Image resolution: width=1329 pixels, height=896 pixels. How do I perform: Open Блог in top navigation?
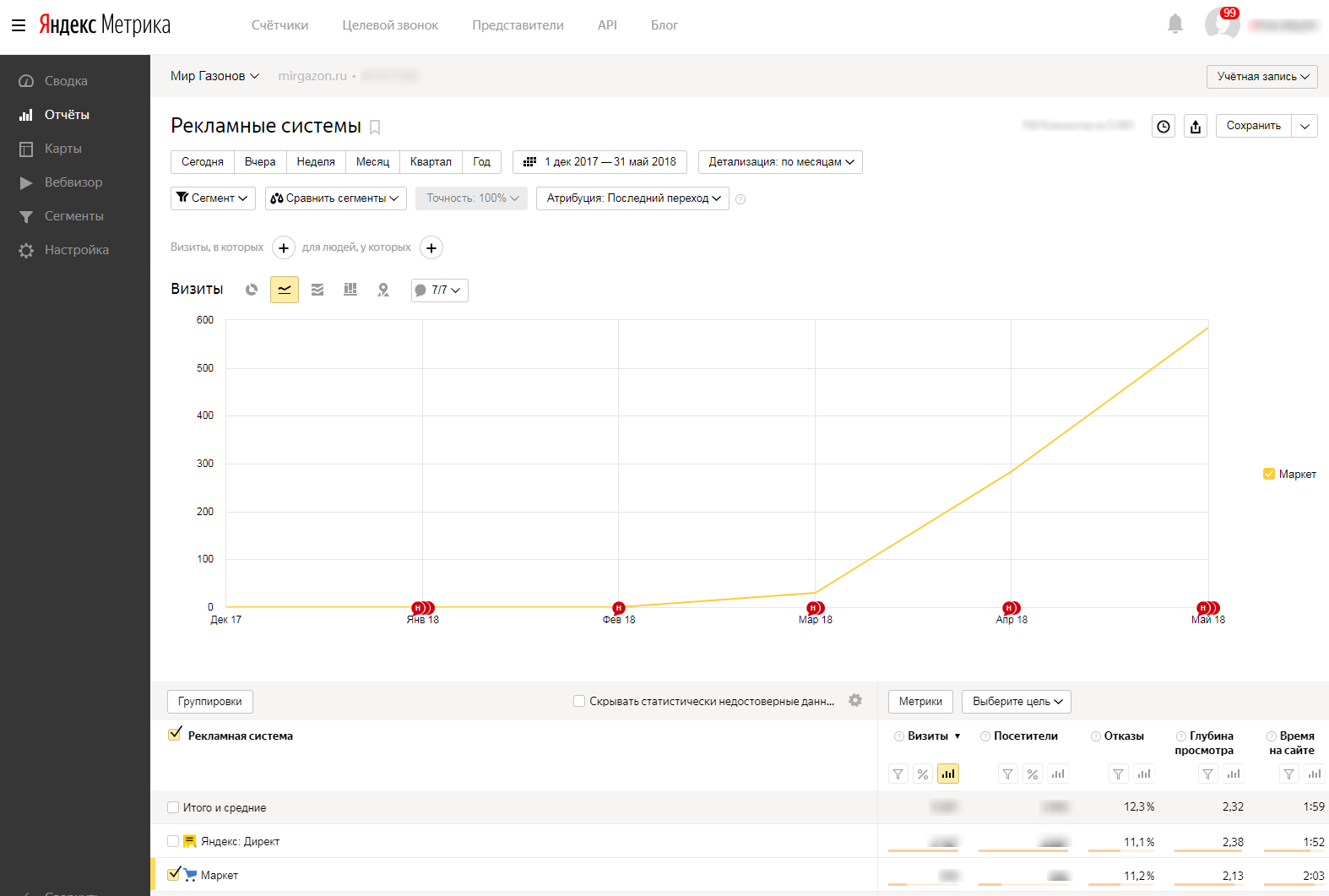[664, 25]
